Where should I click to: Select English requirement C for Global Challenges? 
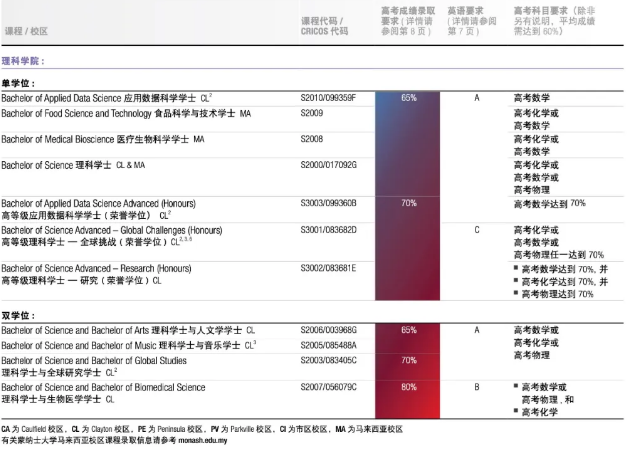click(477, 230)
